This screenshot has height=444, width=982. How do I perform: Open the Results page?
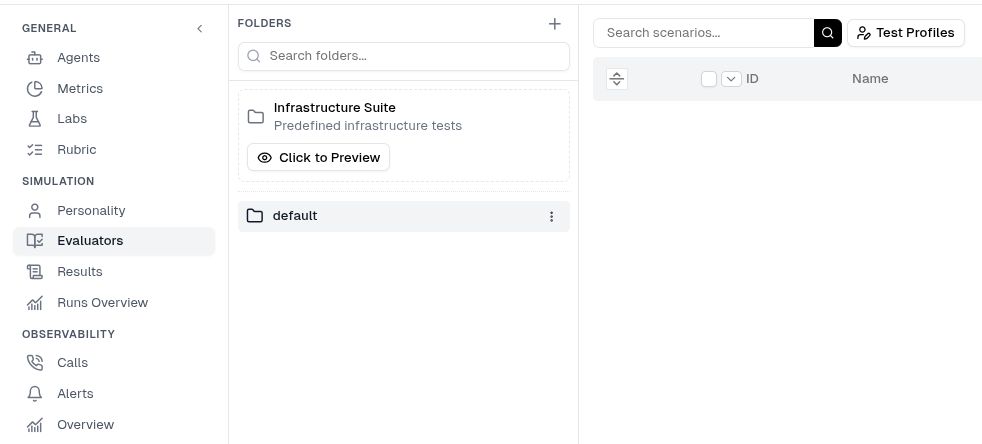tap(80, 272)
